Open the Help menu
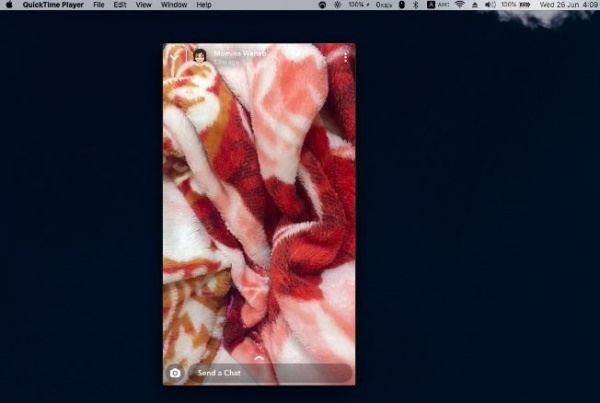 point(204,5)
